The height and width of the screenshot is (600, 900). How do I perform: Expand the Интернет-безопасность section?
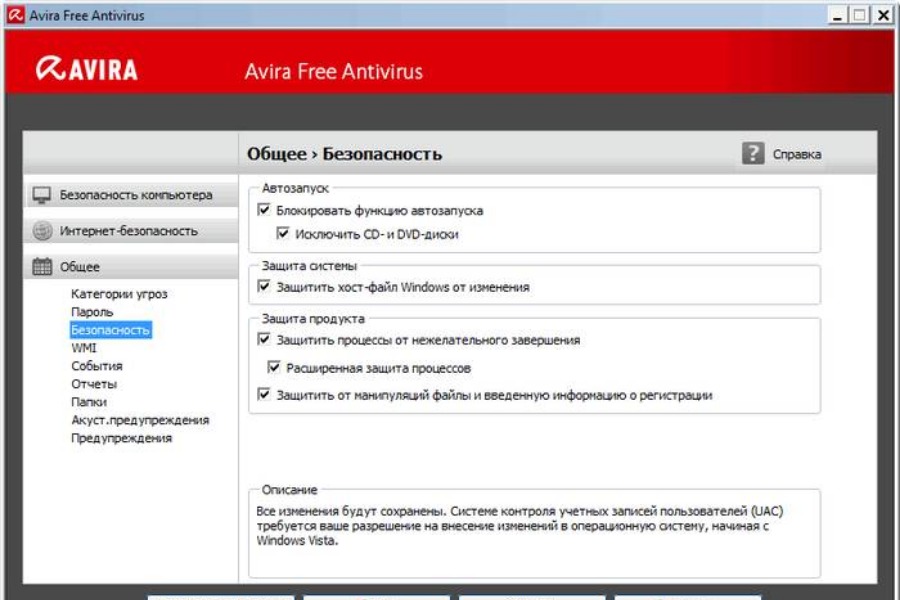[x=131, y=231]
